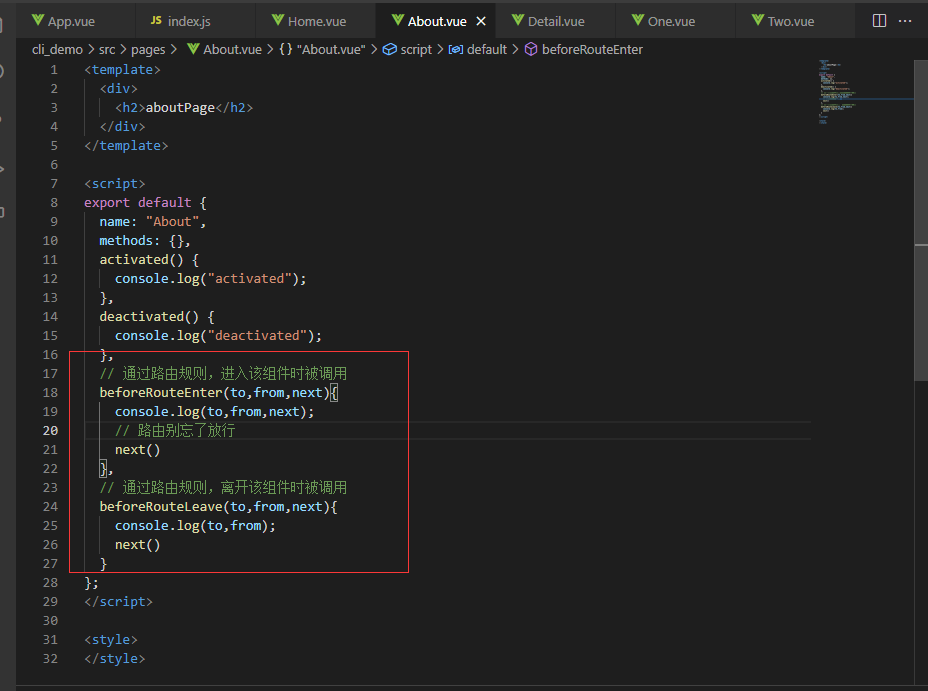The width and height of the screenshot is (928, 691).
Task: Click the next() call on line 26
Action: click(x=137, y=545)
